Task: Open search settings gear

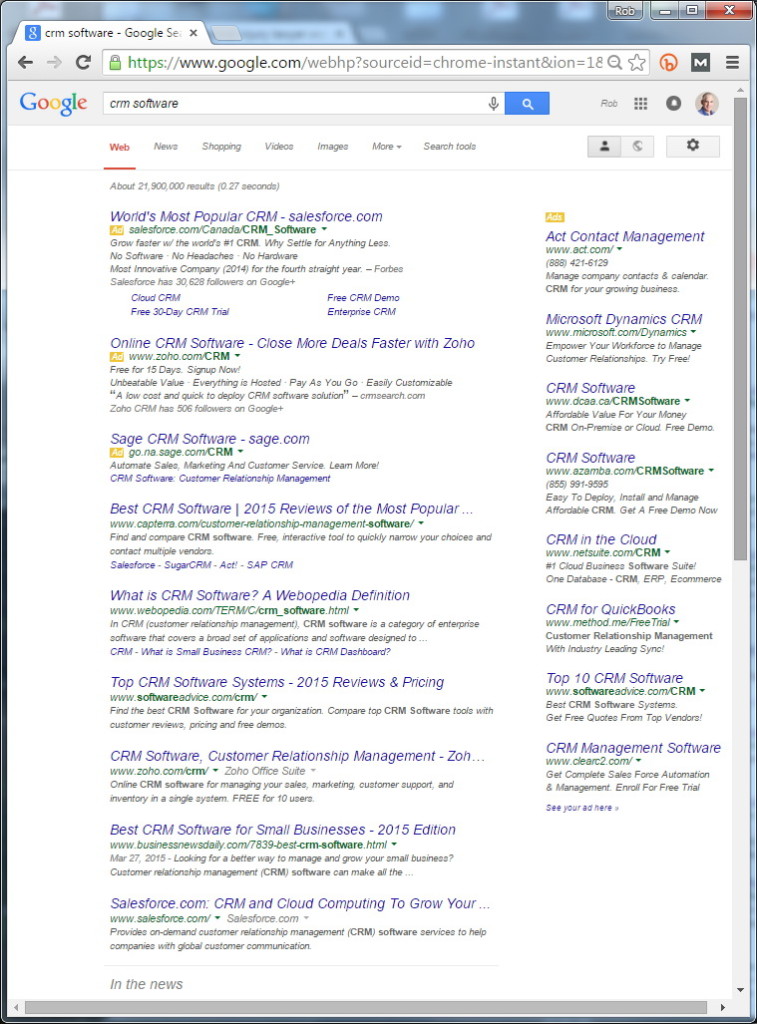Action: pyautogui.click(x=693, y=146)
